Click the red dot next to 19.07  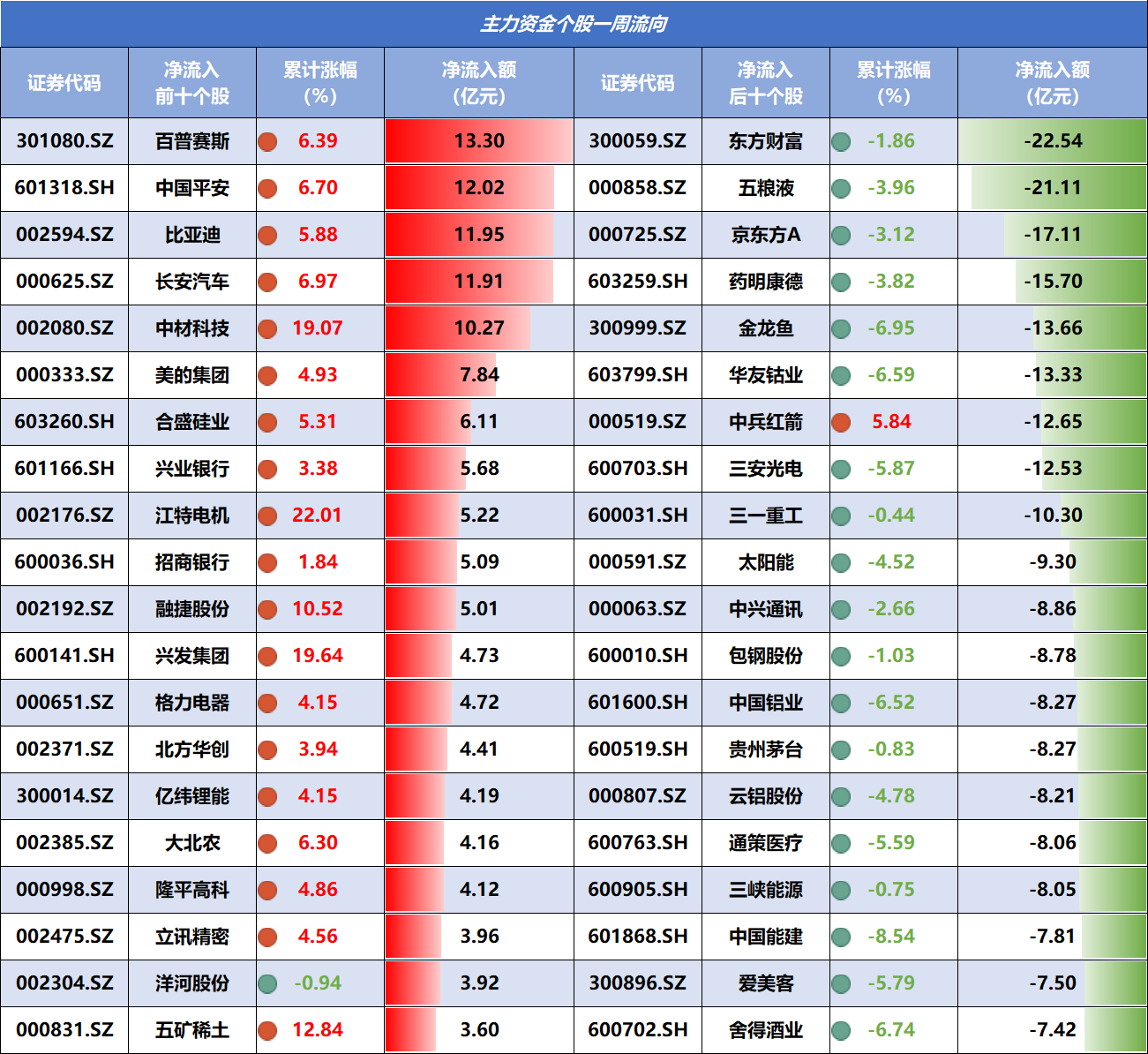pyautogui.click(x=267, y=328)
